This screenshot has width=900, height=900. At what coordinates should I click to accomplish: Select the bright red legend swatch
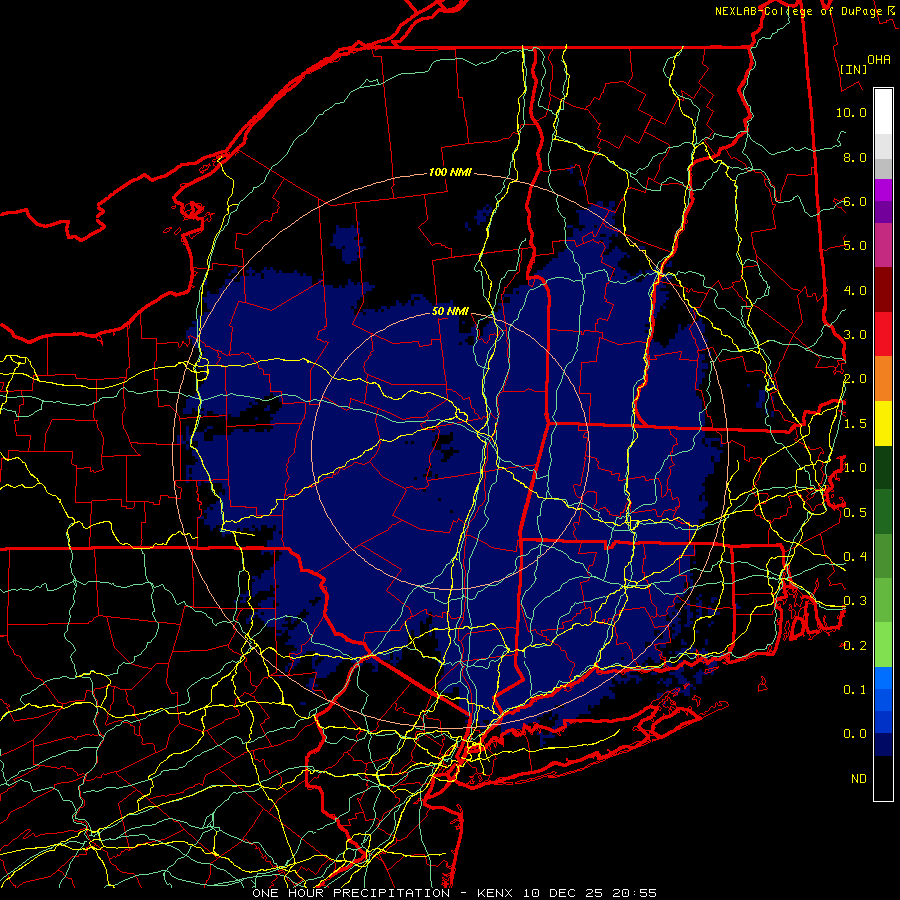pyautogui.click(x=883, y=334)
